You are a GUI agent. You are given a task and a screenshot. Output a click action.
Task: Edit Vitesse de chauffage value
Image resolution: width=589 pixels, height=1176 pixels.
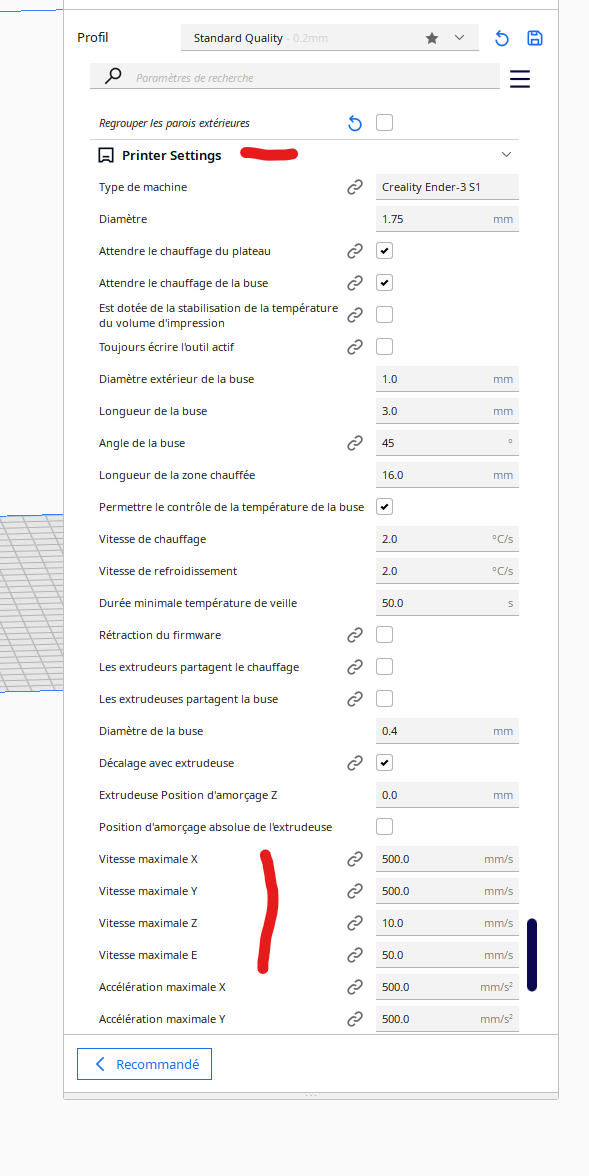[447, 538]
